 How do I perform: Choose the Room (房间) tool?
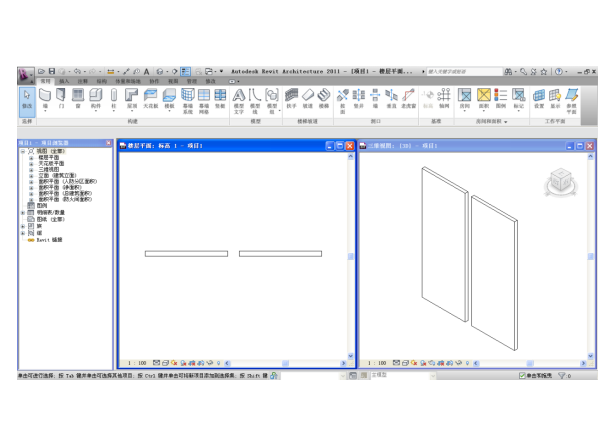464,98
